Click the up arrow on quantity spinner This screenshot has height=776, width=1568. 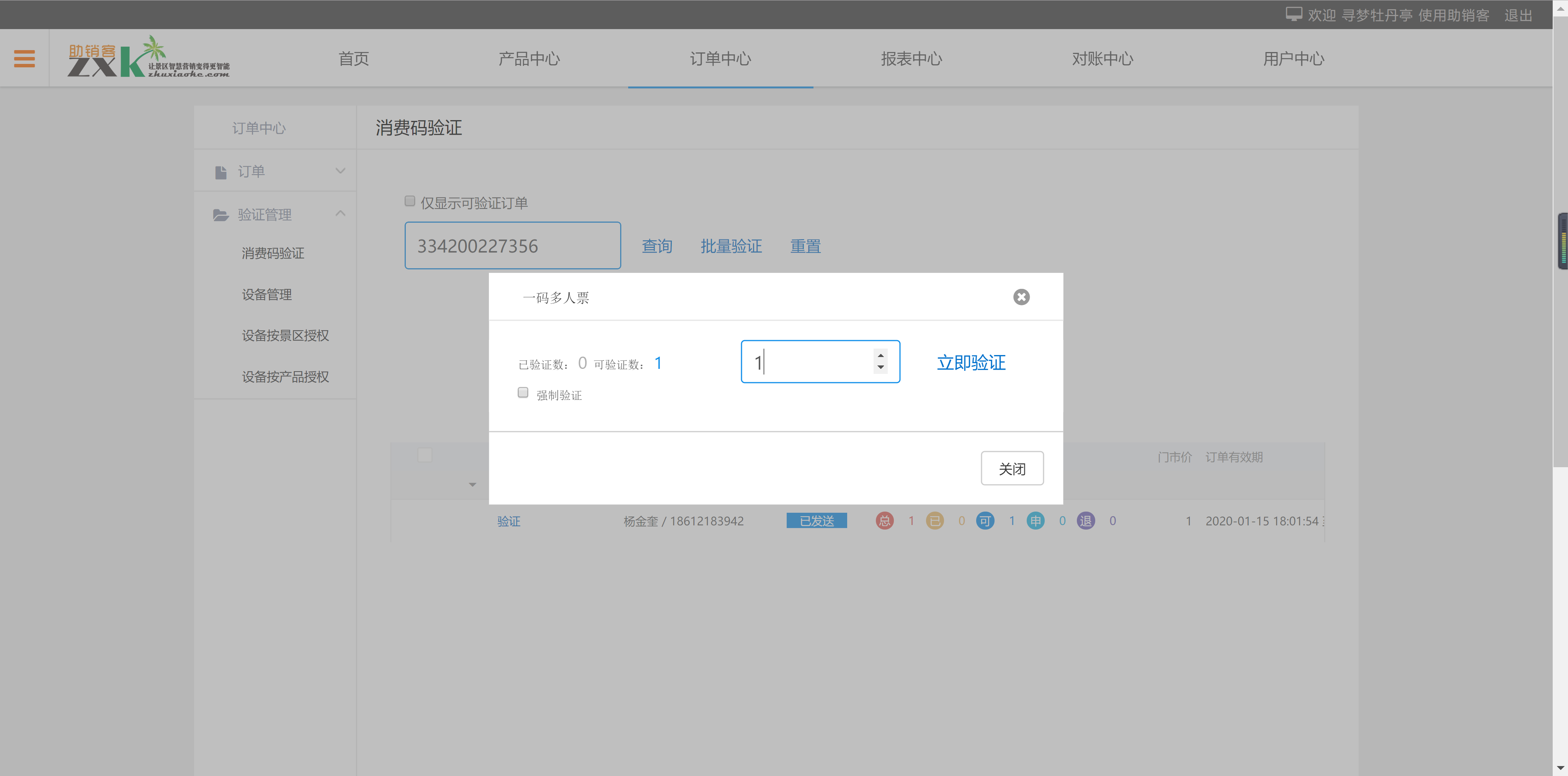tap(880, 355)
